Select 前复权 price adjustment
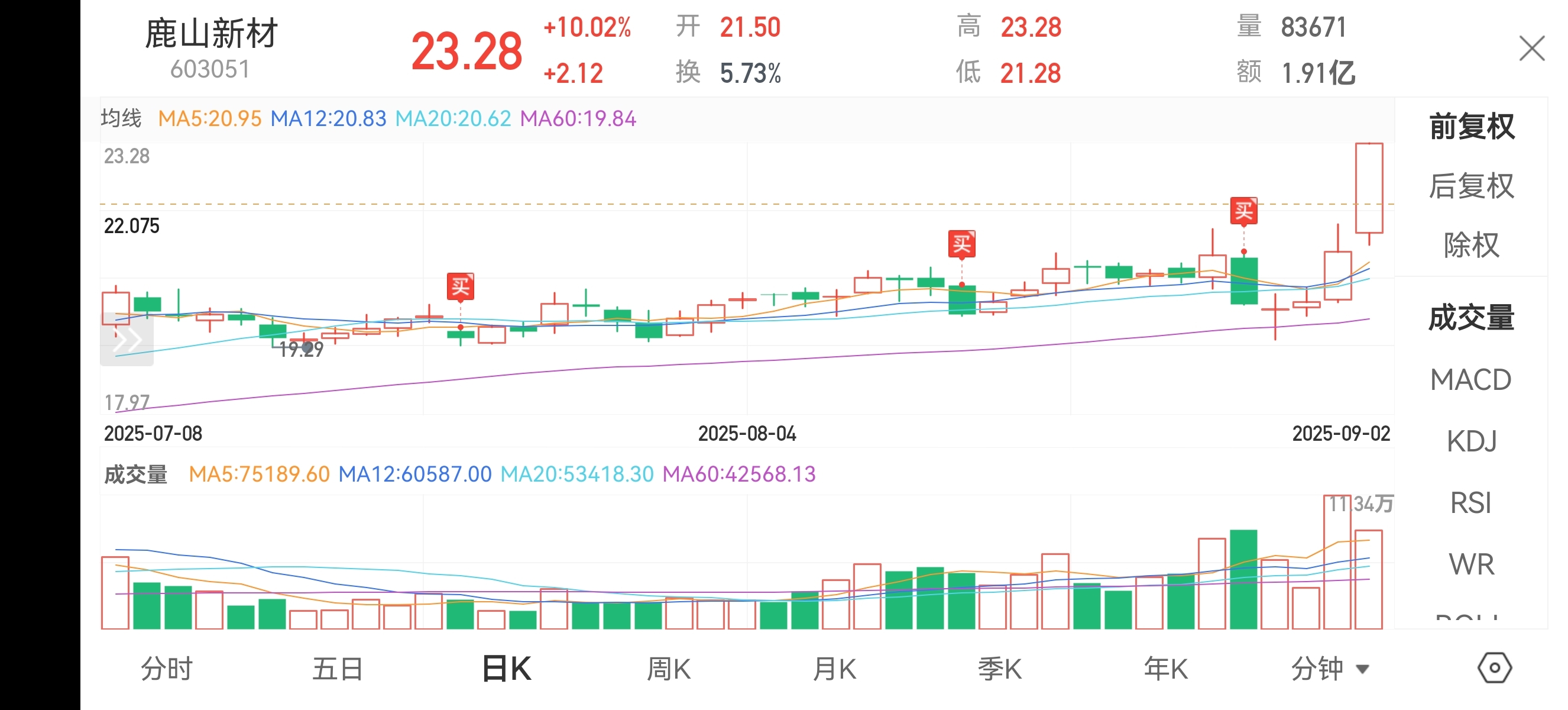 [1471, 127]
